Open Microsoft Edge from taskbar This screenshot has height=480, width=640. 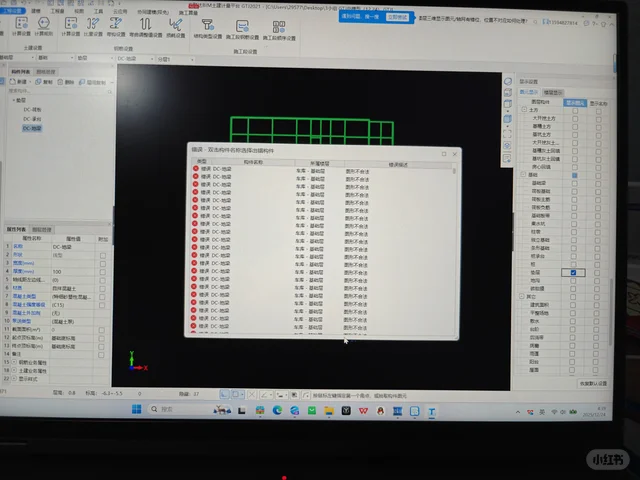click(277, 410)
